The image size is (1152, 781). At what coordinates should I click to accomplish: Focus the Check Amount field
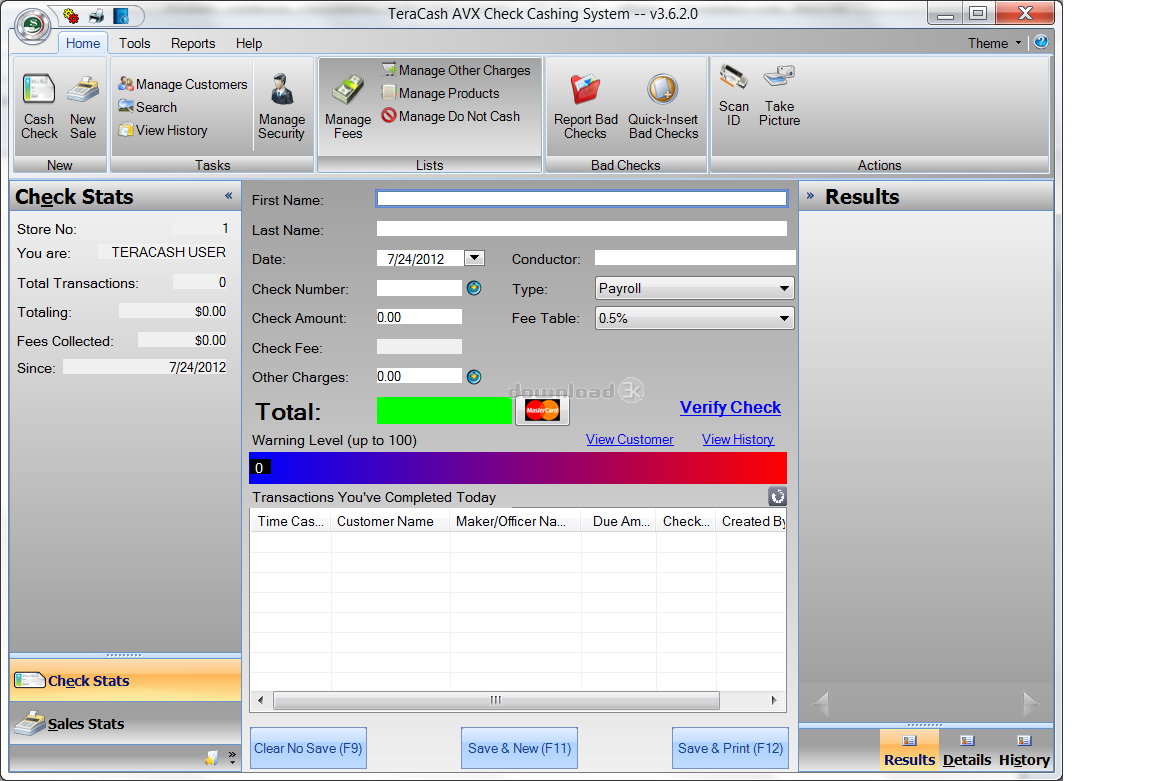419,317
